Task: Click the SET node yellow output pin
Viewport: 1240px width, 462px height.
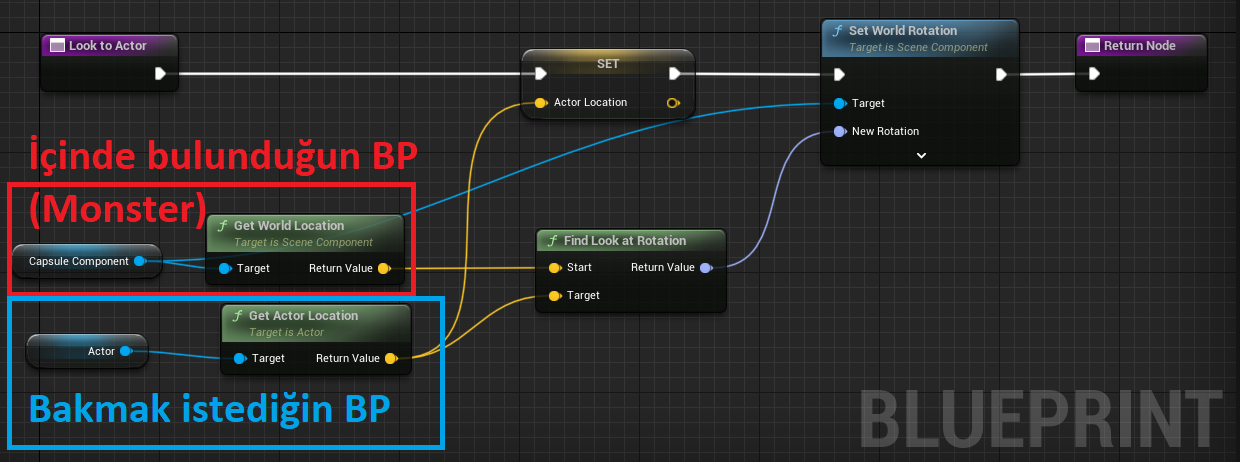Action: 674,102
